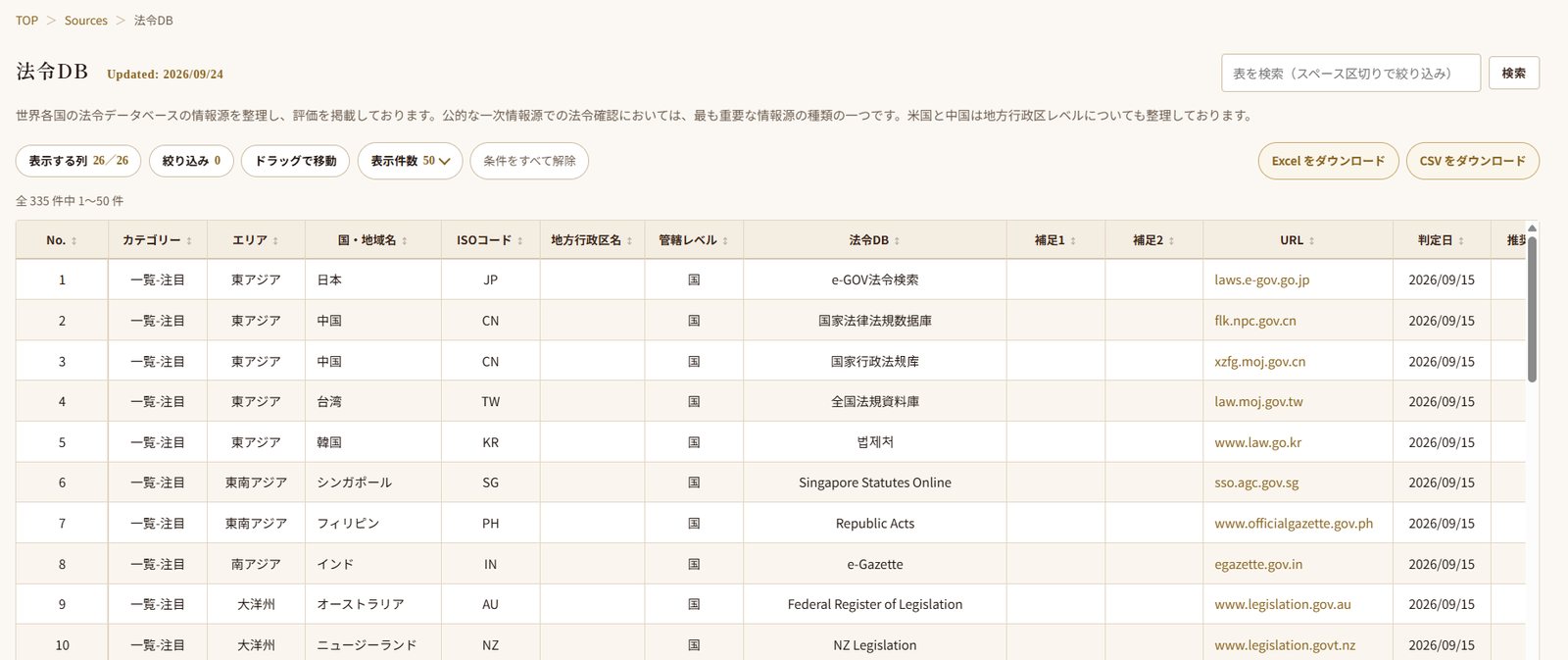
Task: Toggle ドラッグで移動 mode
Action: point(296,161)
